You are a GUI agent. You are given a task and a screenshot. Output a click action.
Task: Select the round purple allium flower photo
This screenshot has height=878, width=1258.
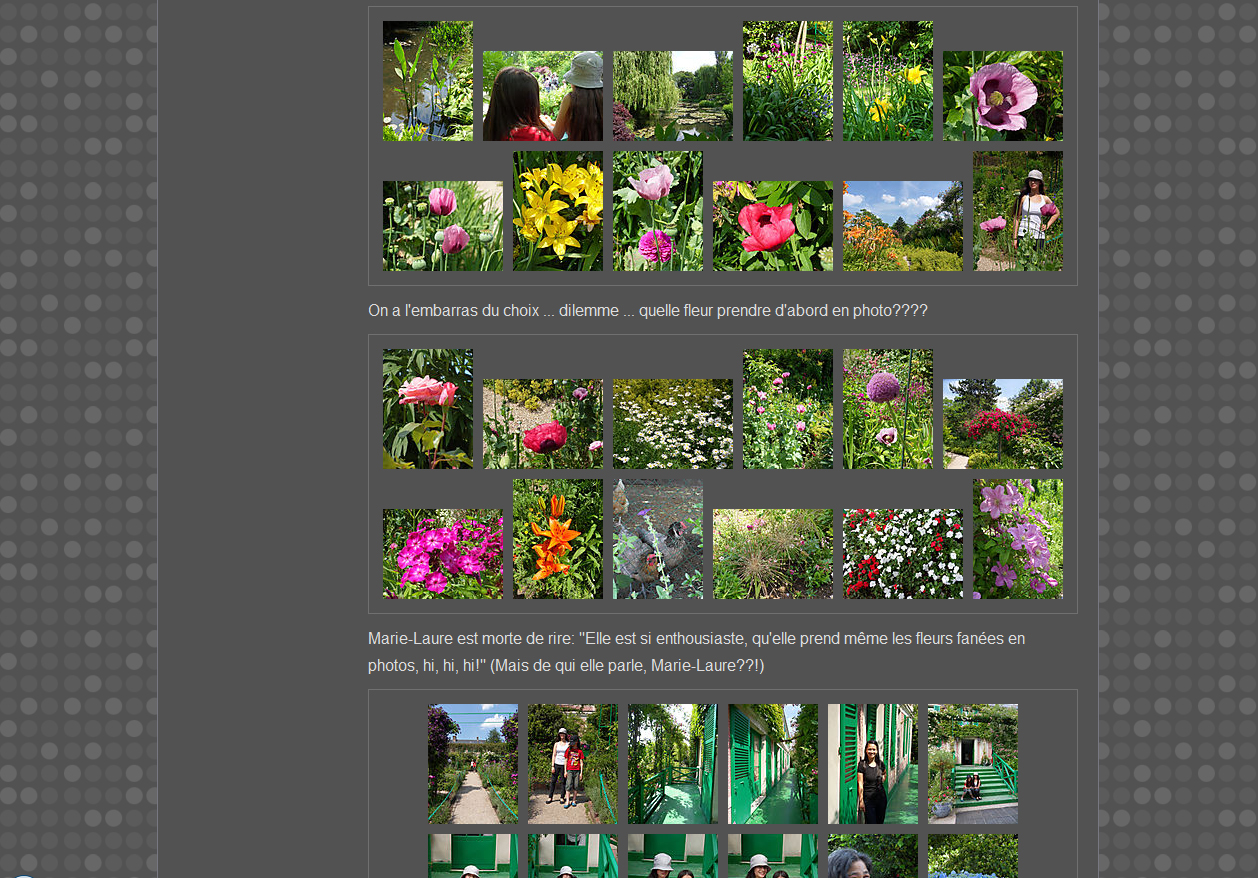tap(887, 409)
